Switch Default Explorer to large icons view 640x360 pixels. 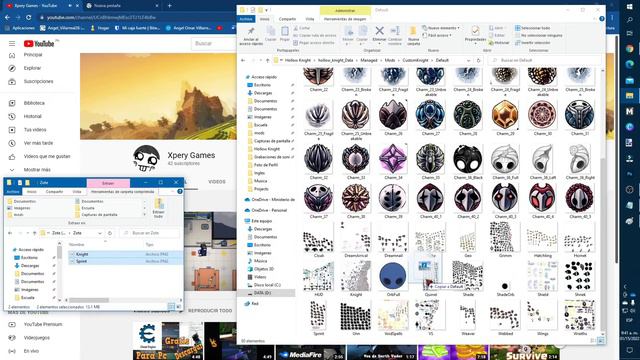click(601, 340)
